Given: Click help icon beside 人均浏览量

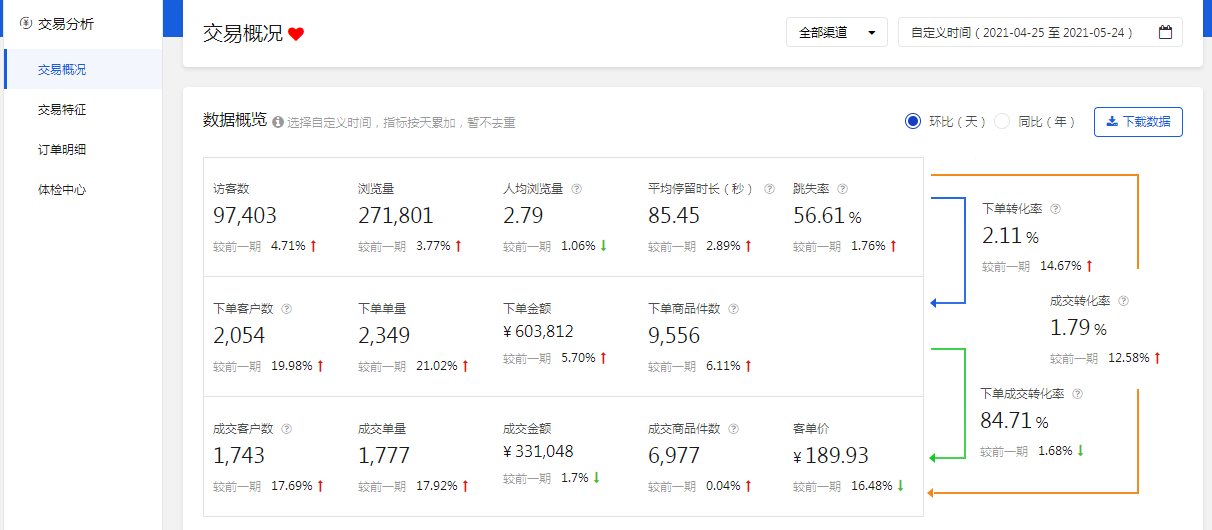Looking at the screenshot, I should point(577,188).
